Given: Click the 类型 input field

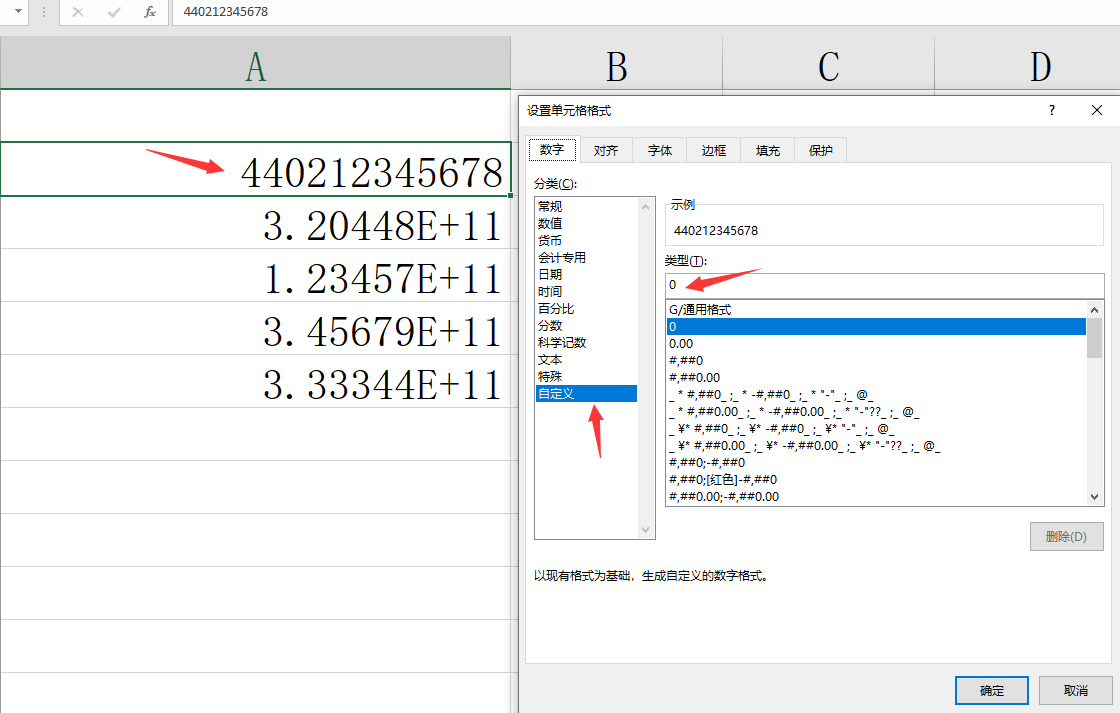Looking at the screenshot, I should pos(884,285).
